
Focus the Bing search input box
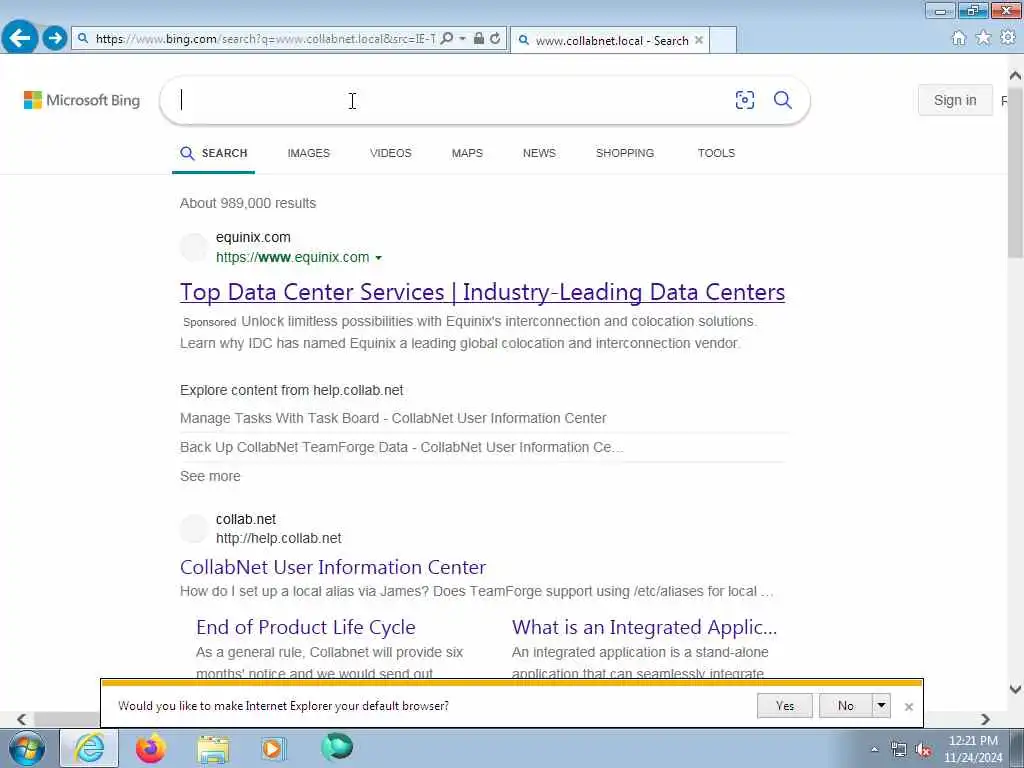tap(451, 100)
